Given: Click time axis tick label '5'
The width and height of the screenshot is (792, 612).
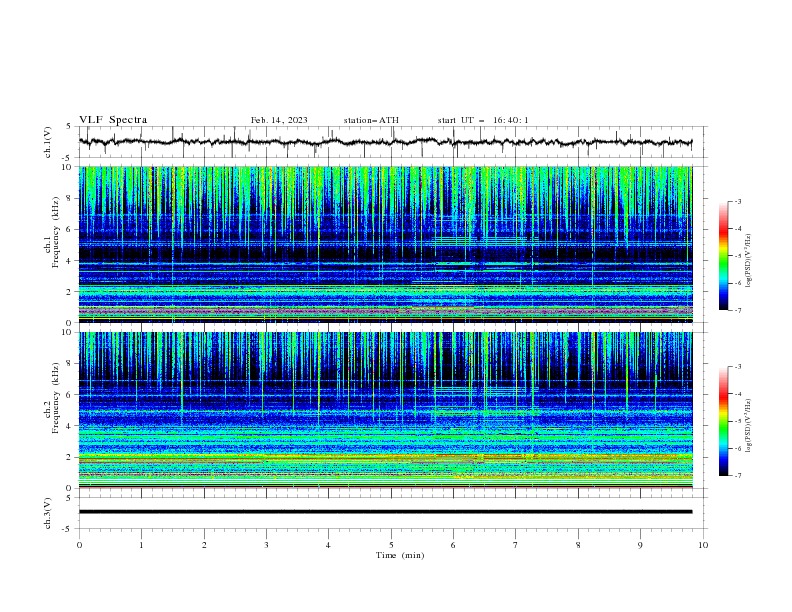Looking at the screenshot, I should tap(391, 545).
